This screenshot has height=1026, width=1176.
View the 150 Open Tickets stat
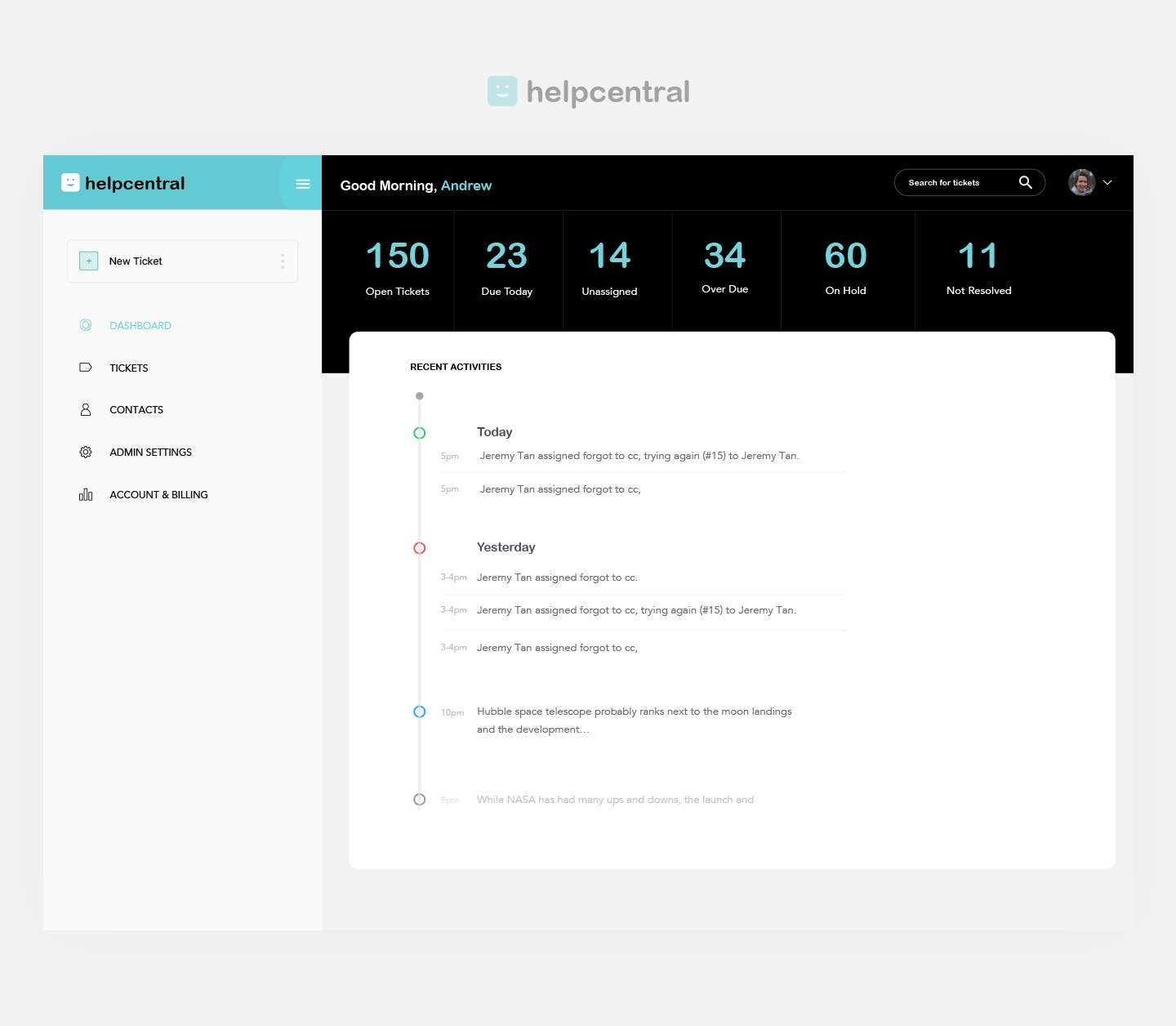[398, 268]
